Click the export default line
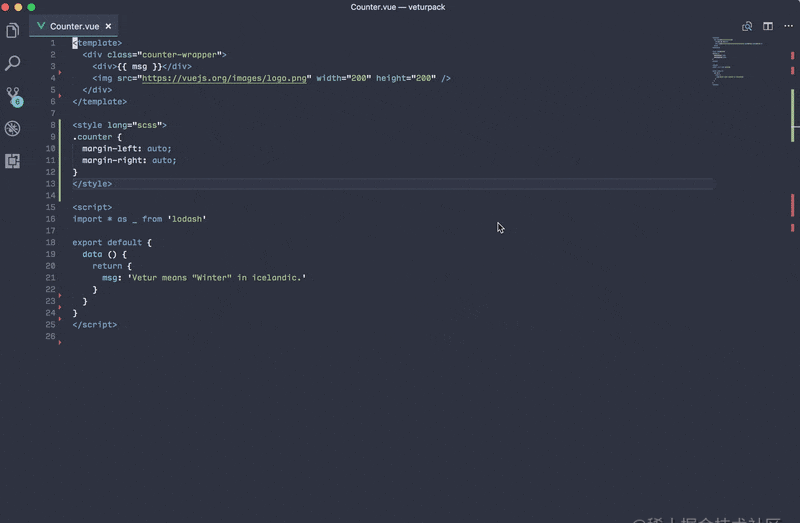 pyautogui.click(x=112, y=242)
